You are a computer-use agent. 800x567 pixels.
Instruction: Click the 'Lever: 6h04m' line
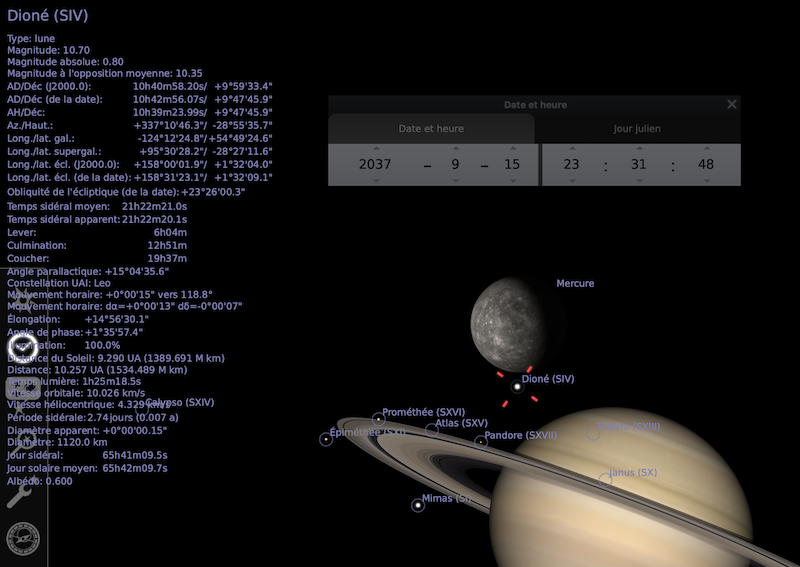coord(97,232)
